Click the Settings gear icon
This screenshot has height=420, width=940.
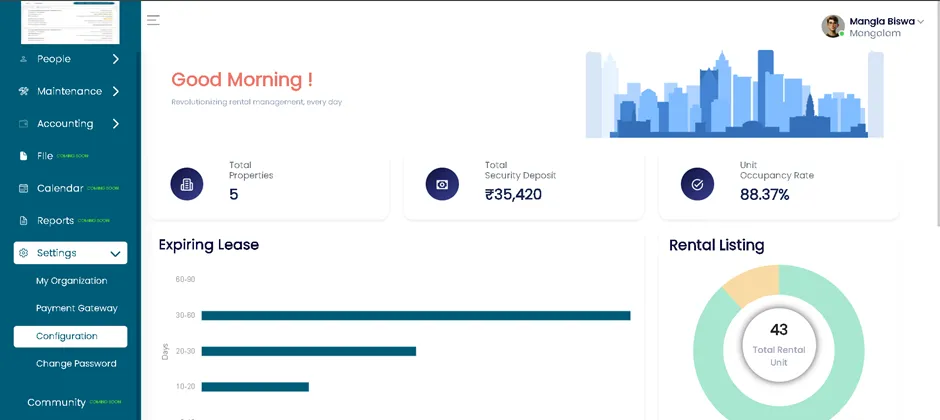(23, 253)
